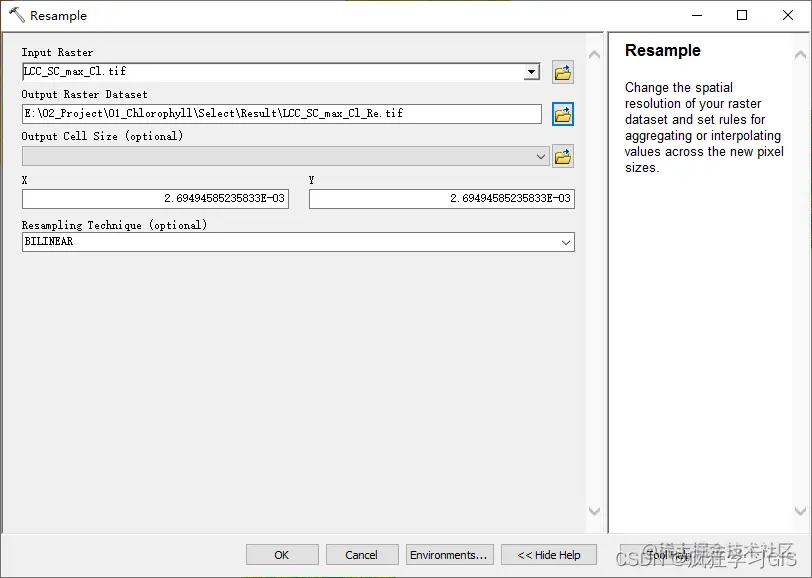Click the Resample hammer title icon
Screen dimensions: 812x578
click(17, 15)
